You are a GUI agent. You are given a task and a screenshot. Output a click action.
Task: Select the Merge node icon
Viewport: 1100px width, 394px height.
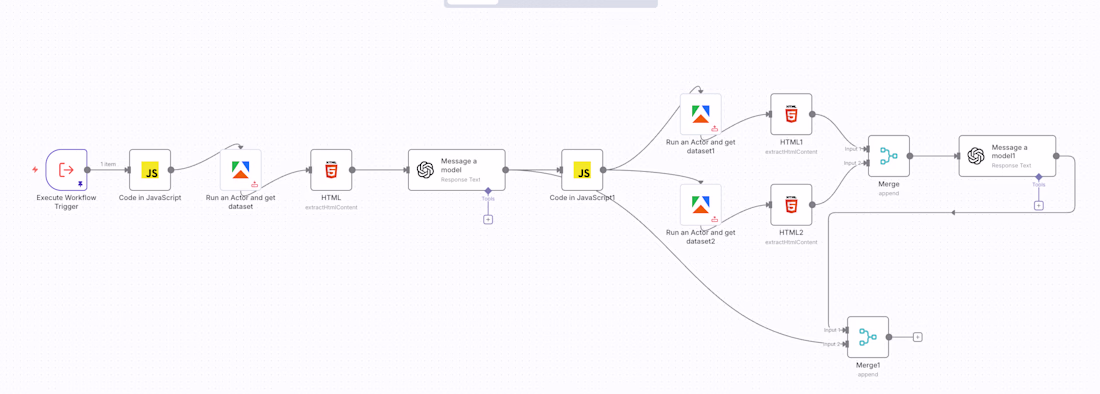pos(889,156)
